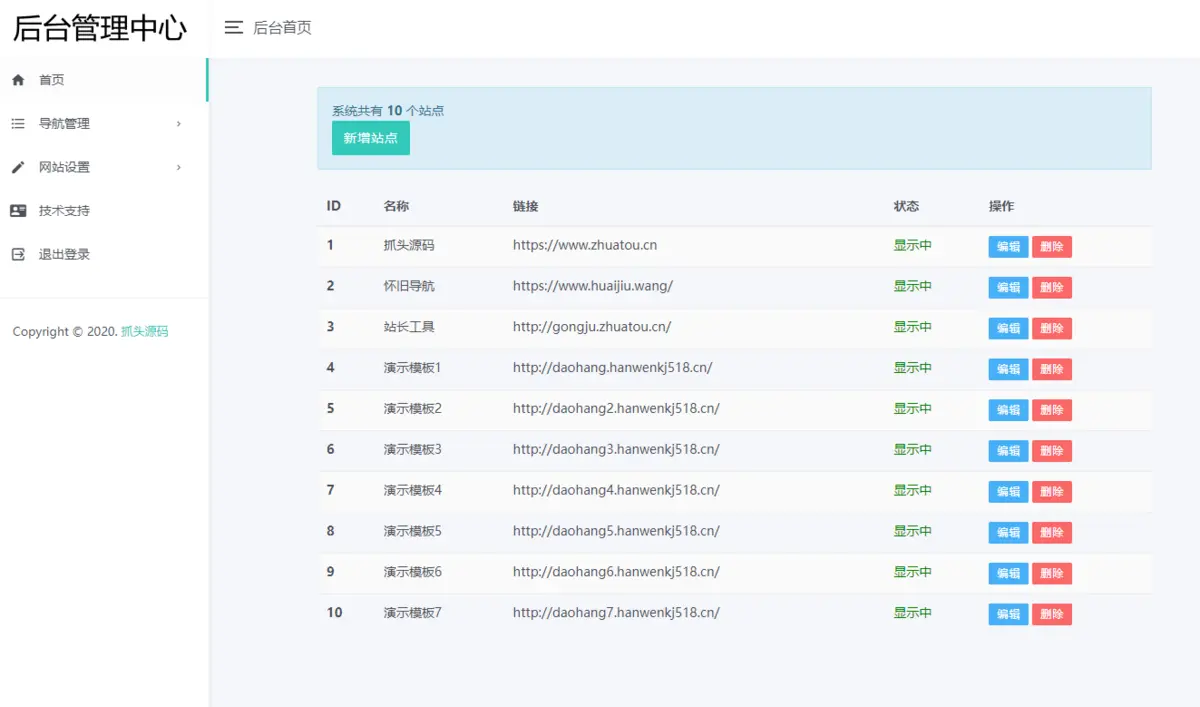Delete the 怀旧导航 site entry
Viewport: 1200px width, 707px height.
pyautogui.click(x=1051, y=288)
